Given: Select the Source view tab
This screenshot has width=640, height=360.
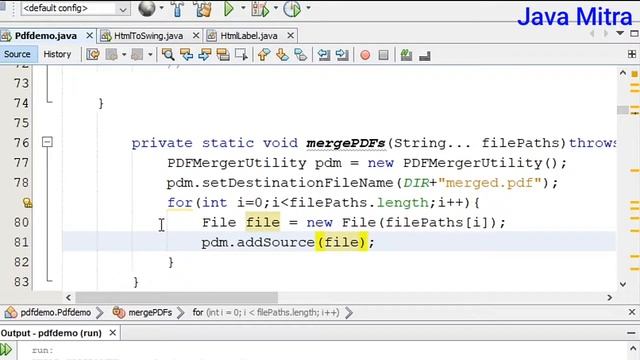Looking at the screenshot, I should coord(17,54).
